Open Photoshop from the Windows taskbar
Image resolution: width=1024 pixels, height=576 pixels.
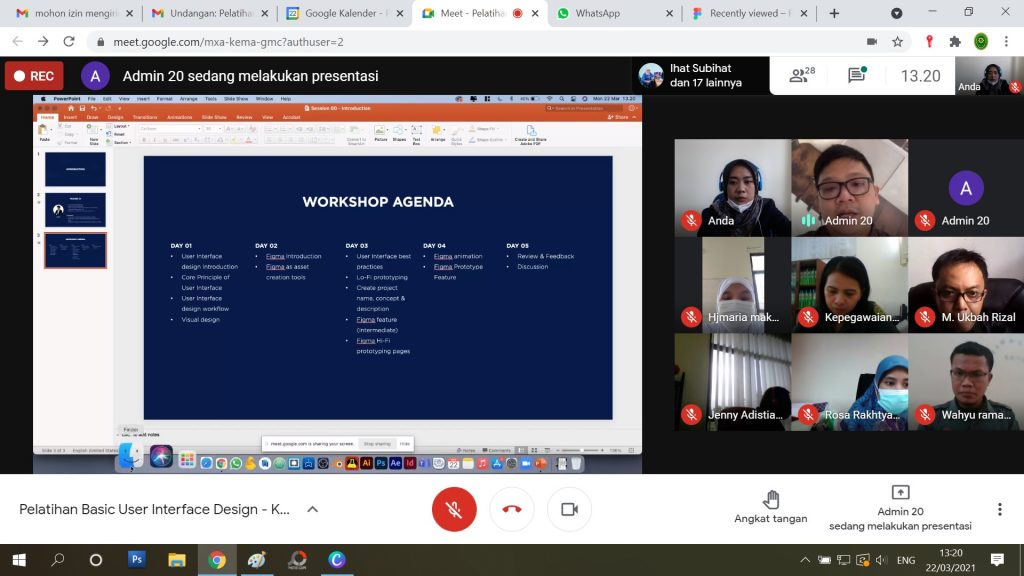137,560
